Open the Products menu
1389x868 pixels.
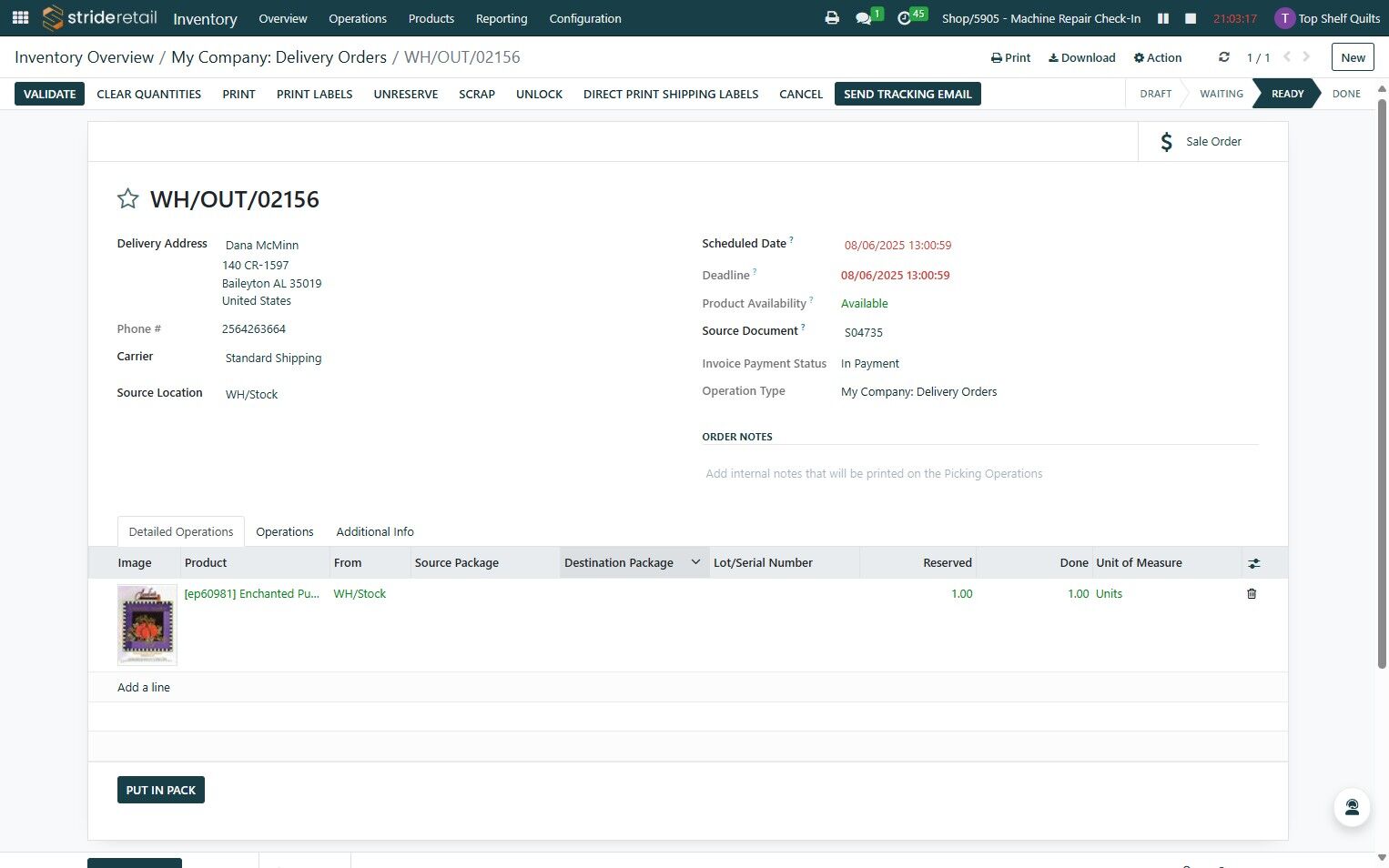pyautogui.click(x=431, y=18)
